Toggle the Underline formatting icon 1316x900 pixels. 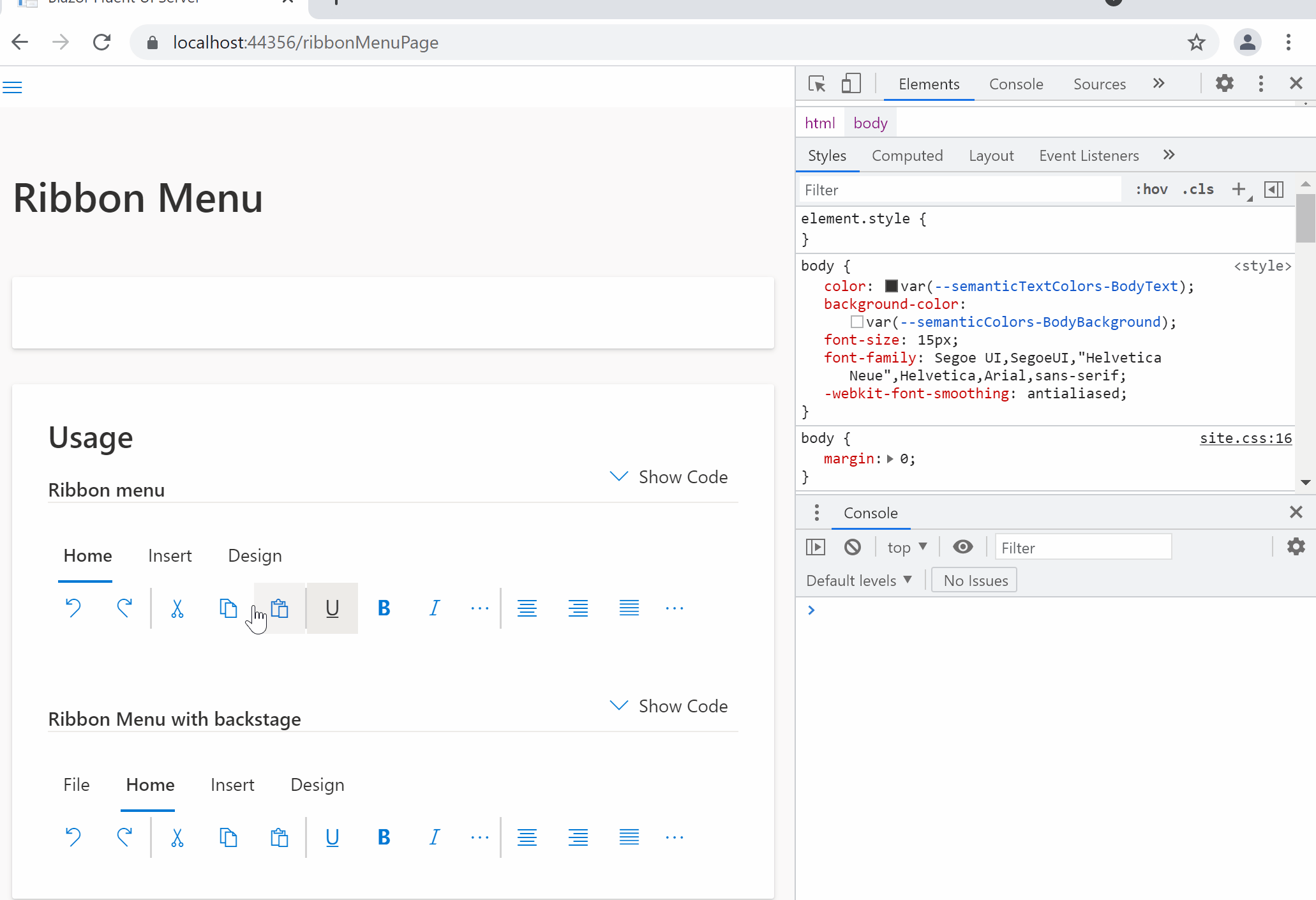coord(332,608)
